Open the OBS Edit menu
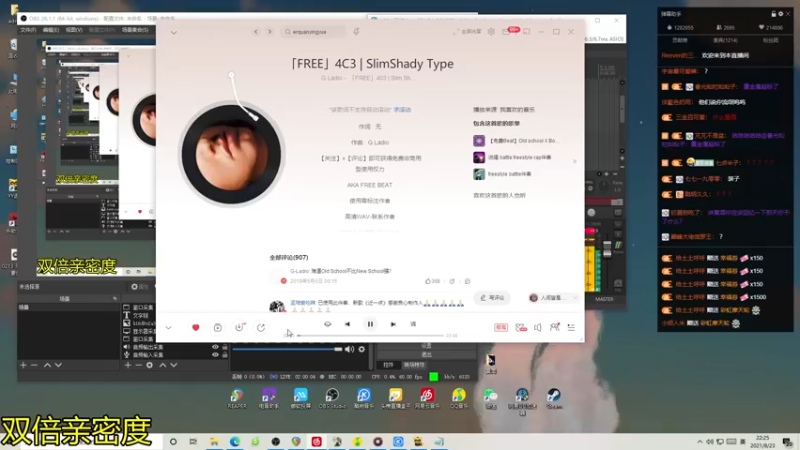800x450 pixels. coord(50,30)
